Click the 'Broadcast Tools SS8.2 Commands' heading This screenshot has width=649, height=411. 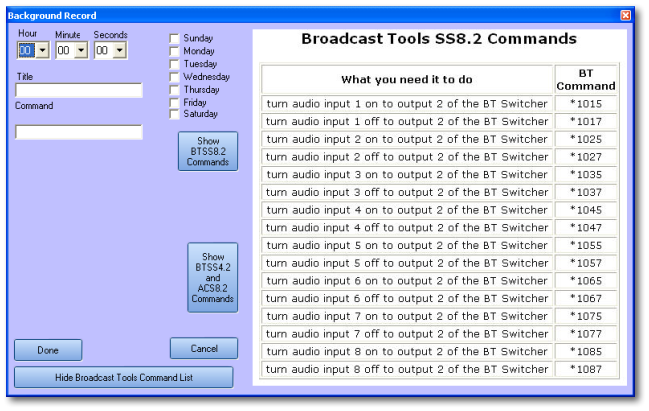pyautogui.click(x=439, y=38)
